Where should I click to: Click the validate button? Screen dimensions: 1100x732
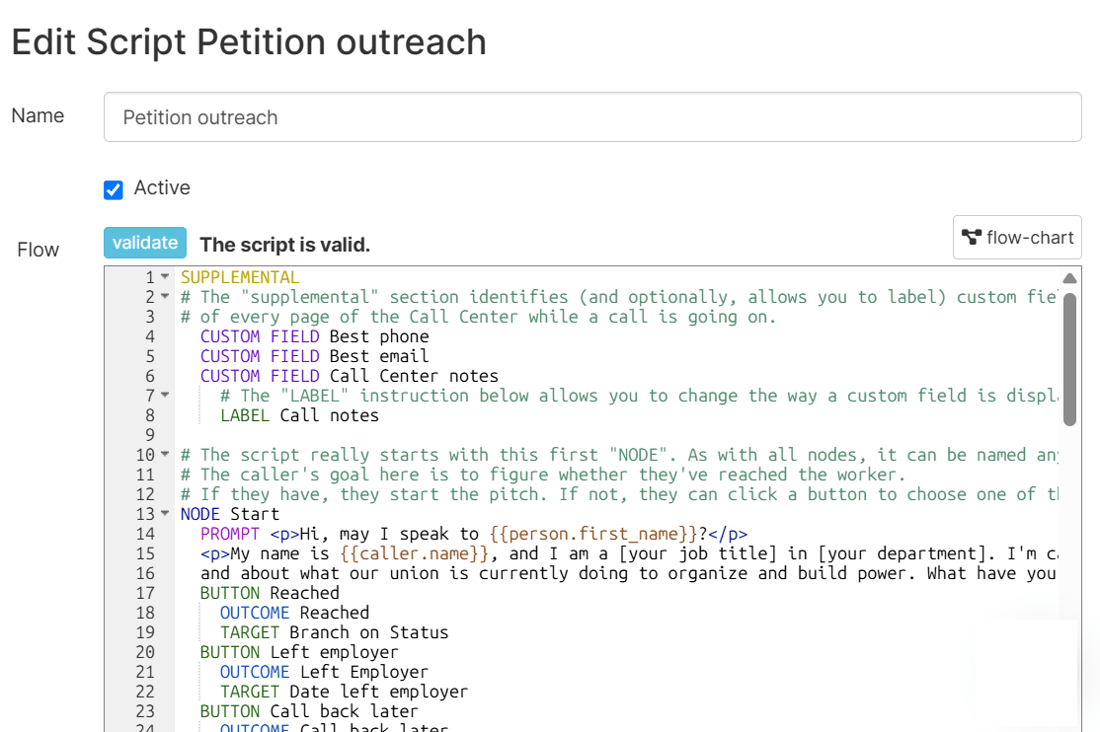click(x=145, y=243)
